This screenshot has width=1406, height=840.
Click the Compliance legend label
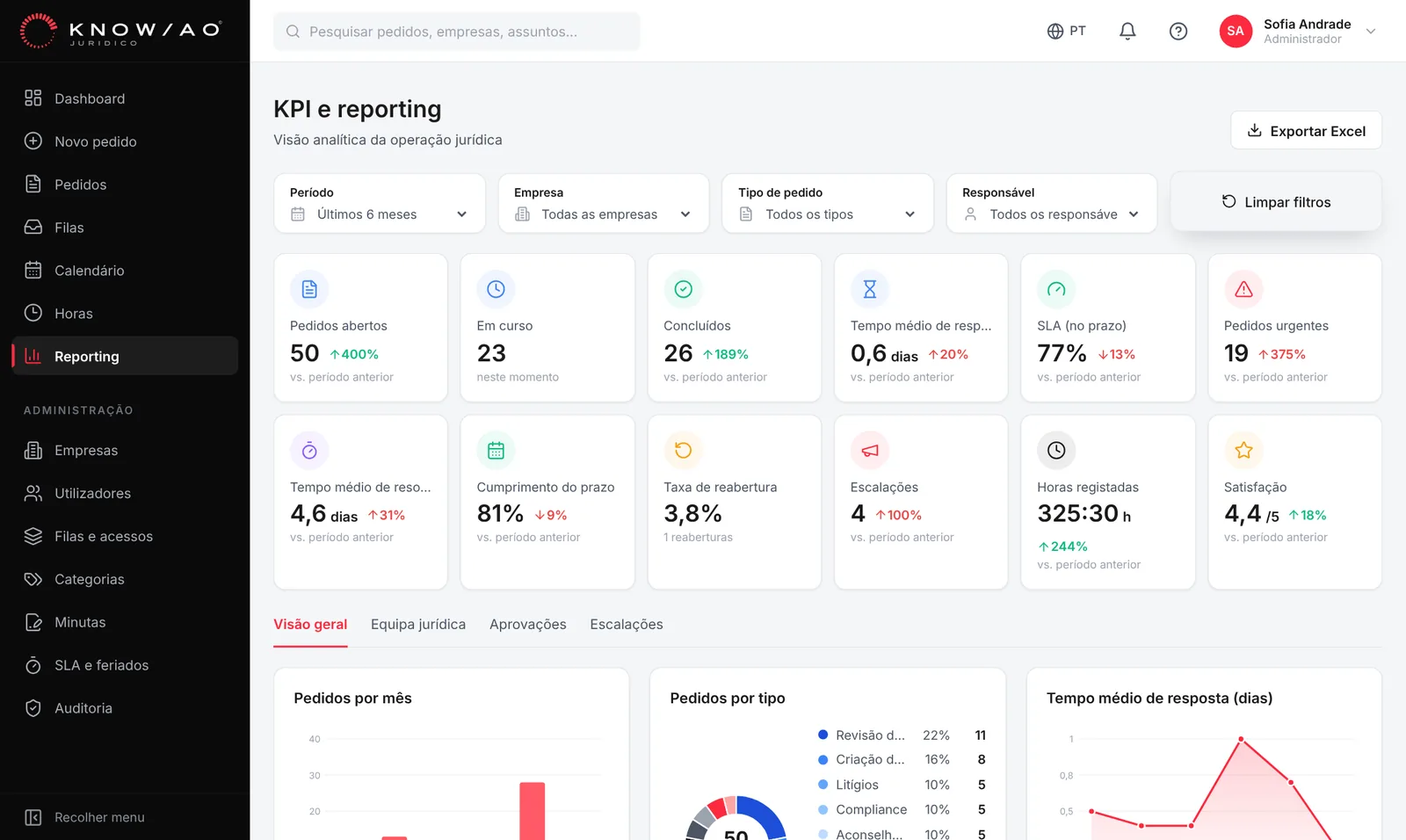(x=872, y=809)
